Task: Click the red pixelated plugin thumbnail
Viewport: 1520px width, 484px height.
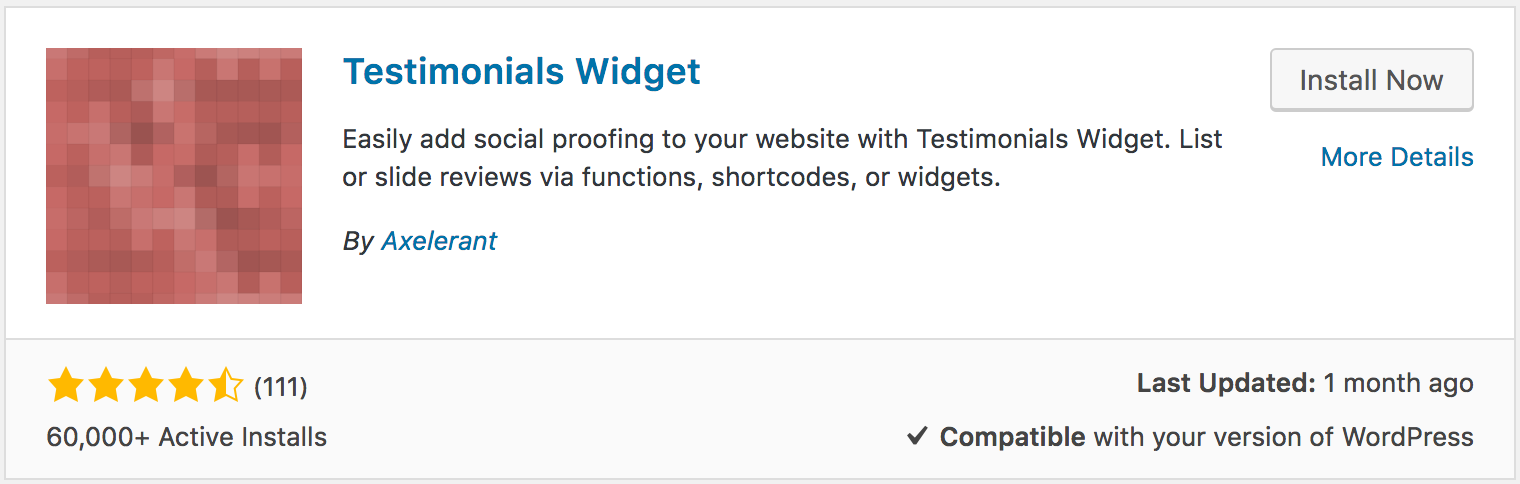Action: (174, 176)
